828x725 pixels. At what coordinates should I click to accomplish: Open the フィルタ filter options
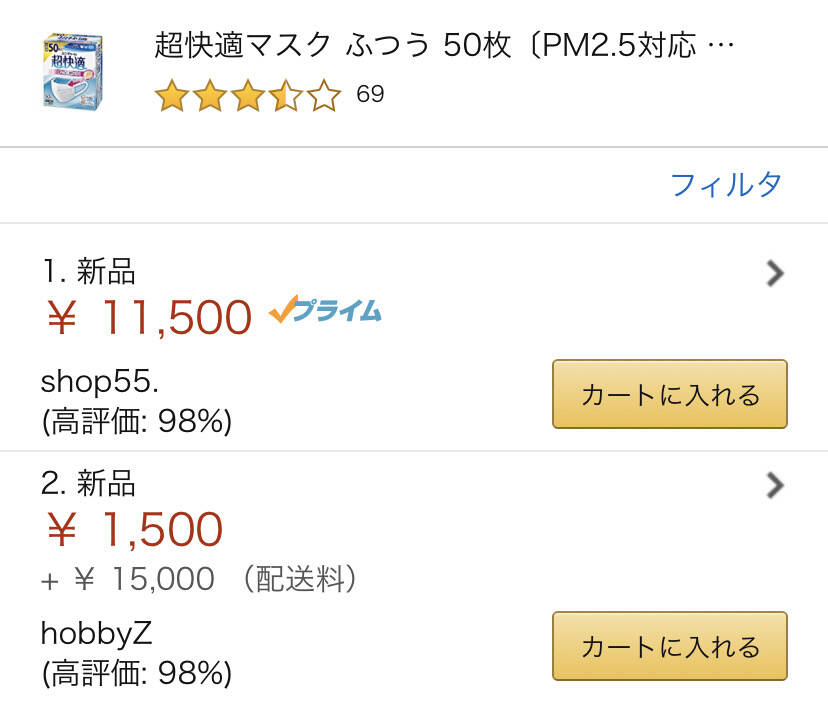click(725, 184)
